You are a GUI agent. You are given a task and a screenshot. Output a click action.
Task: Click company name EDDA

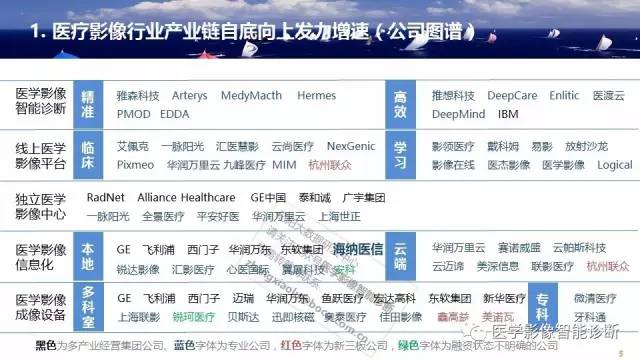tap(175, 114)
